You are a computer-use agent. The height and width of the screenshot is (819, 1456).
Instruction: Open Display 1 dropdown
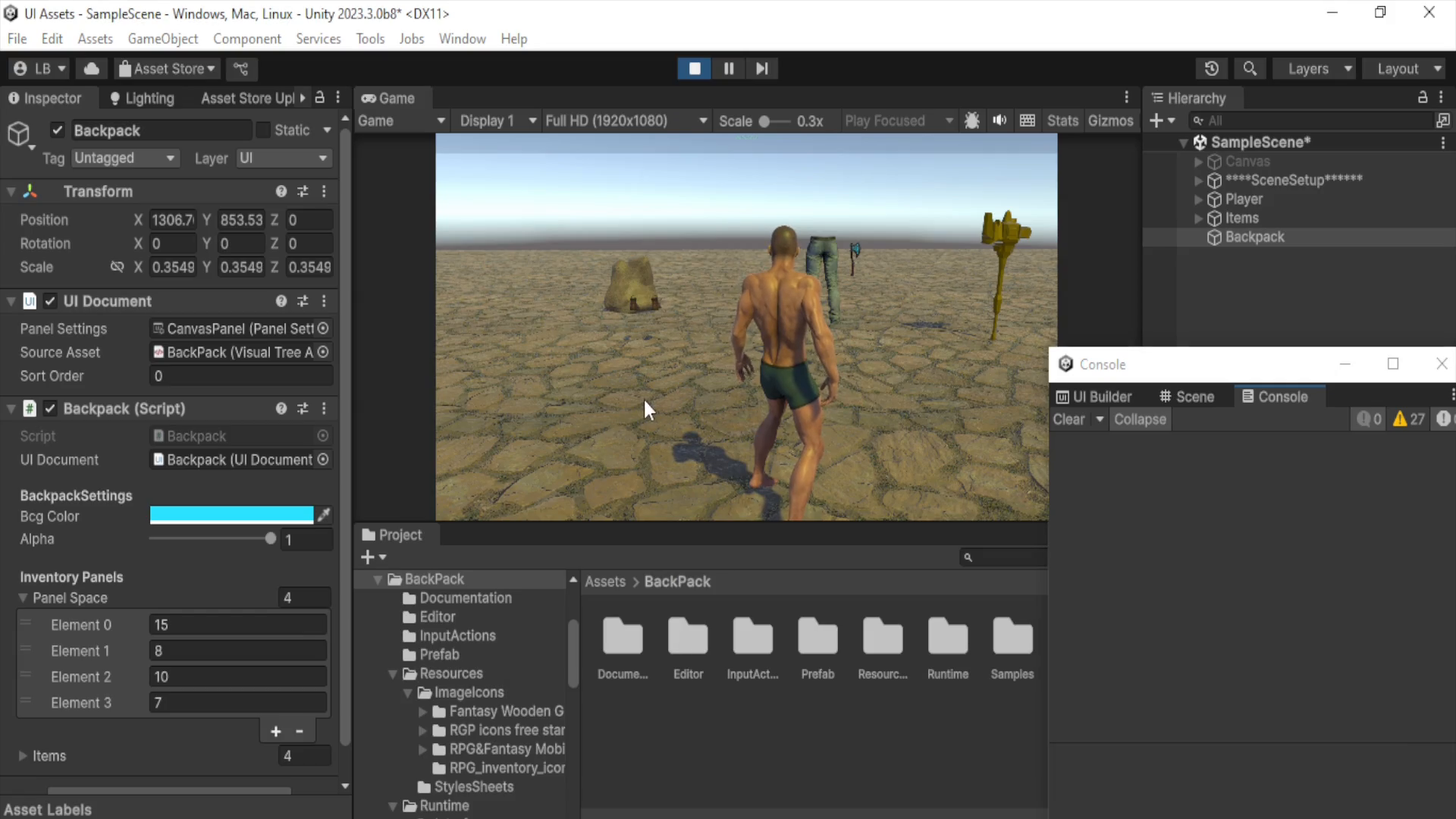(497, 121)
